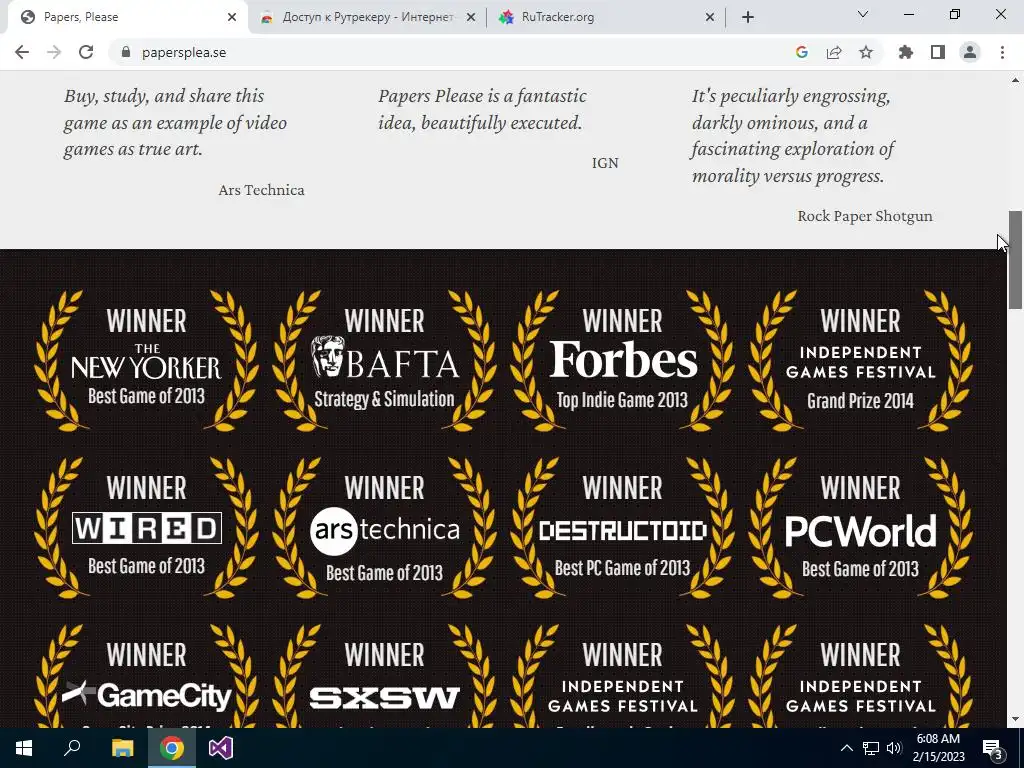1024x768 pixels.
Task: Click the scrollbar up arrow
Action: [1015, 80]
